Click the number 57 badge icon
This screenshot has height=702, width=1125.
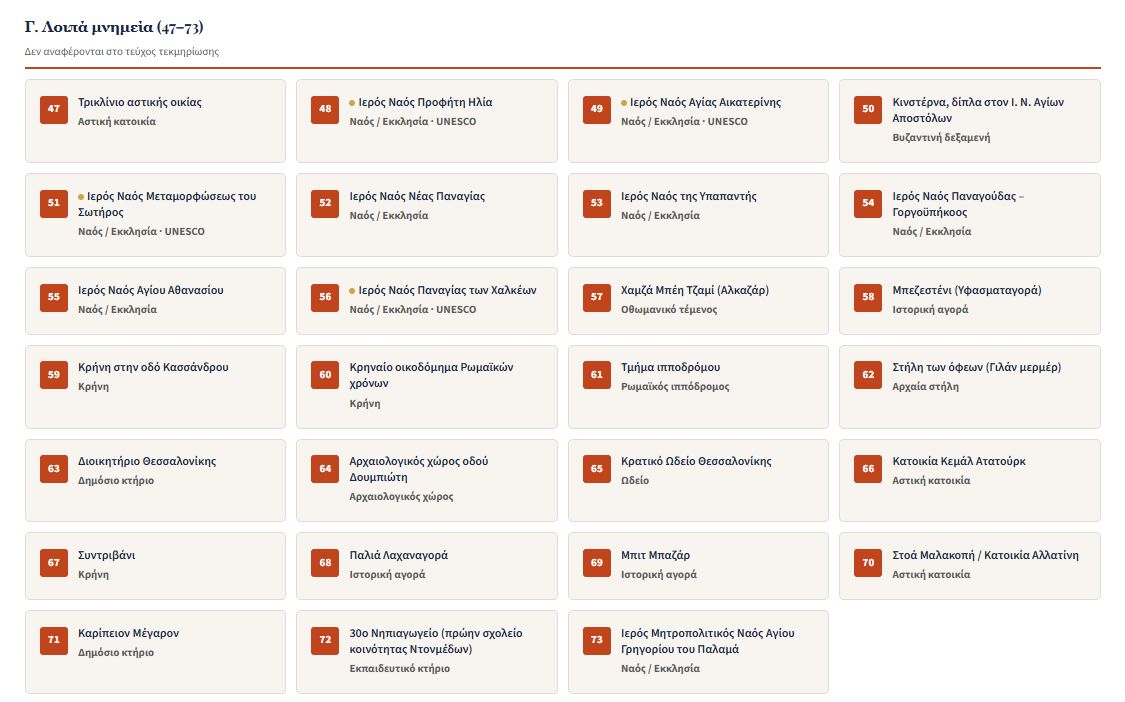597,297
